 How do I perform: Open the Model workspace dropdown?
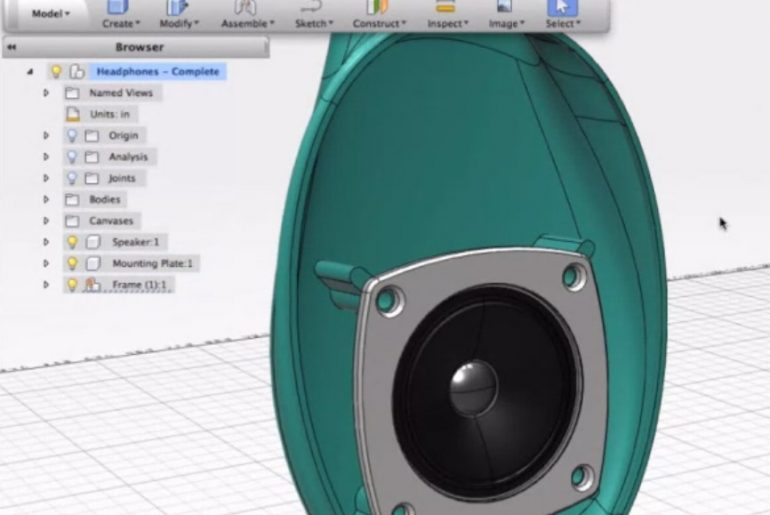[x=50, y=14]
